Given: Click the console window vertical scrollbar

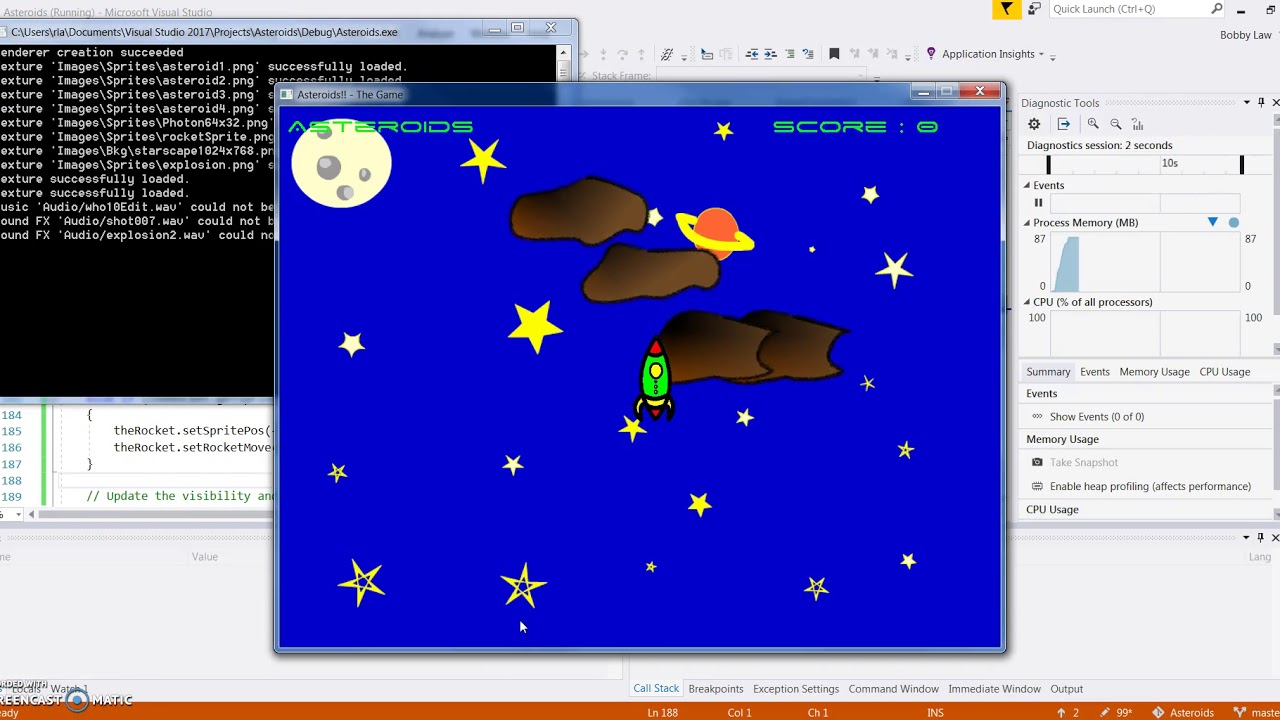Looking at the screenshot, I should pyautogui.click(x=564, y=62).
